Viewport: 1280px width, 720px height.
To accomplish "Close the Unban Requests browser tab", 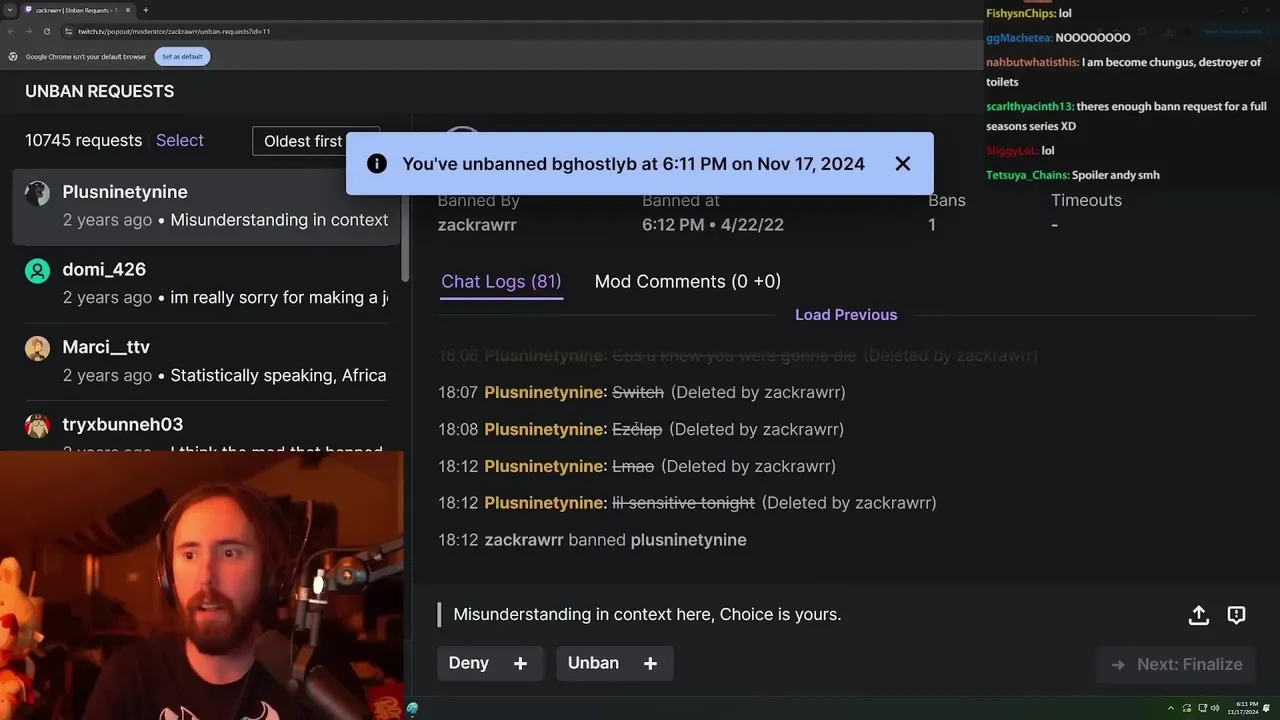I will [x=128, y=10].
